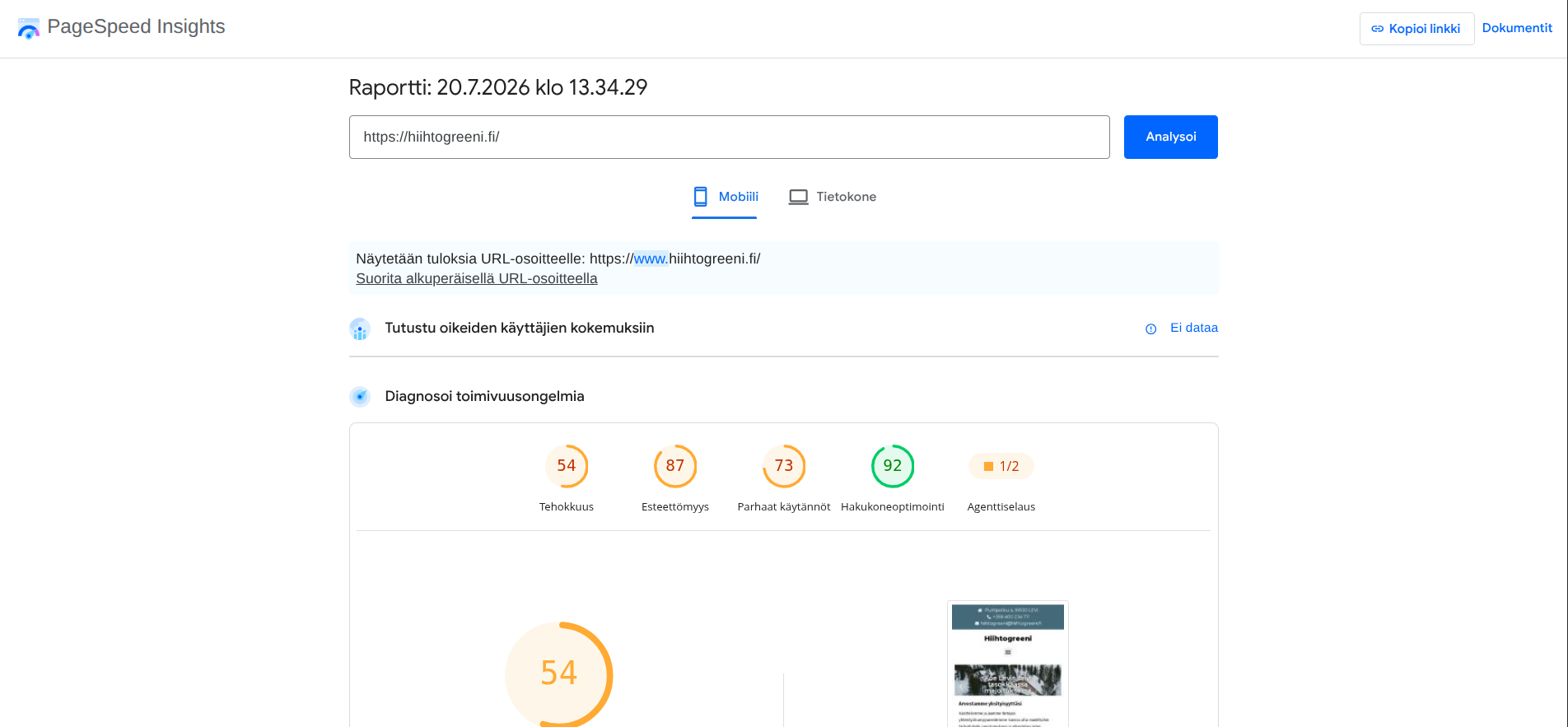Focus the URL input field
This screenshot has width=1568, height=727.
click(729, 137)
